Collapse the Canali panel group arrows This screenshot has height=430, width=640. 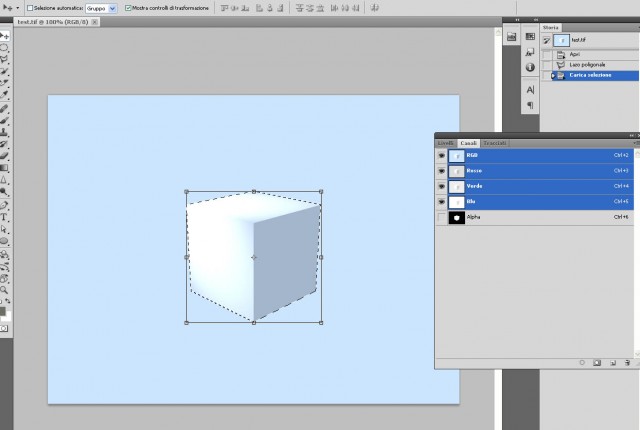(632, 135)
